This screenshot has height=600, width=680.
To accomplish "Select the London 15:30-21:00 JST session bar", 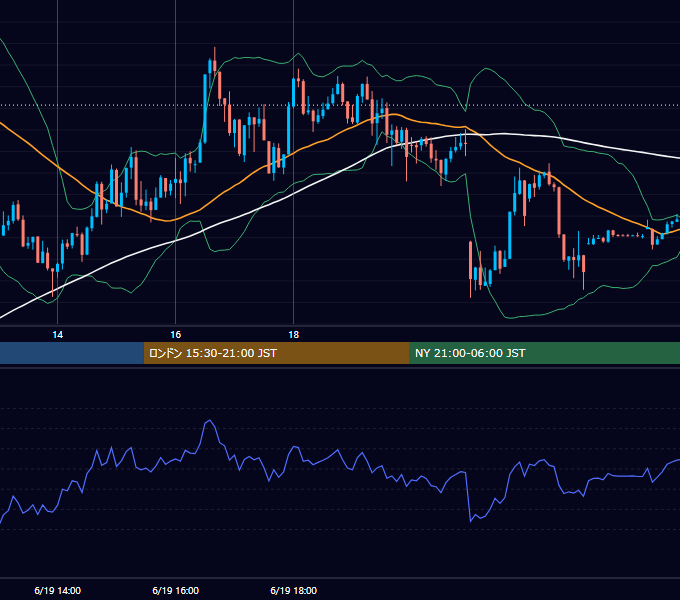I will [x=276, y=353].
